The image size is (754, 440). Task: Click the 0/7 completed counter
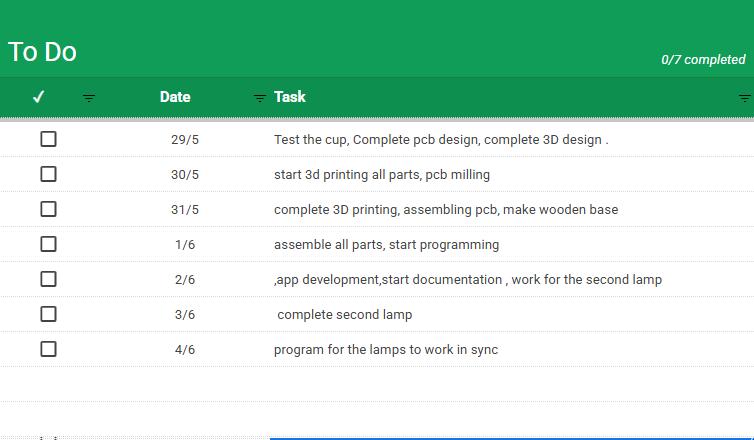pos(703,60)
